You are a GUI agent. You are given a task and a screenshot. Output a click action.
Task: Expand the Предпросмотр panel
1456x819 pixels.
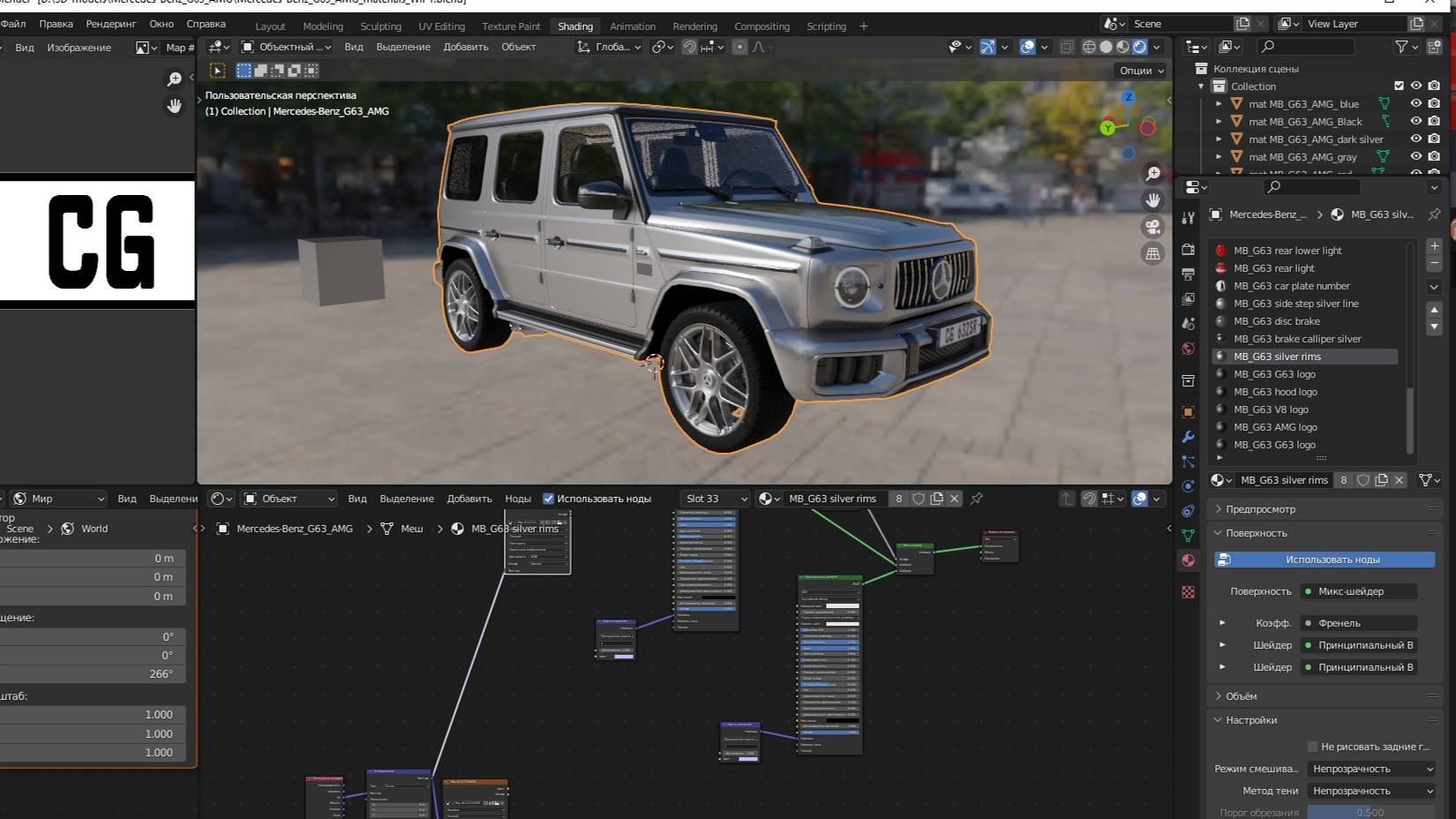(1262, 508)
